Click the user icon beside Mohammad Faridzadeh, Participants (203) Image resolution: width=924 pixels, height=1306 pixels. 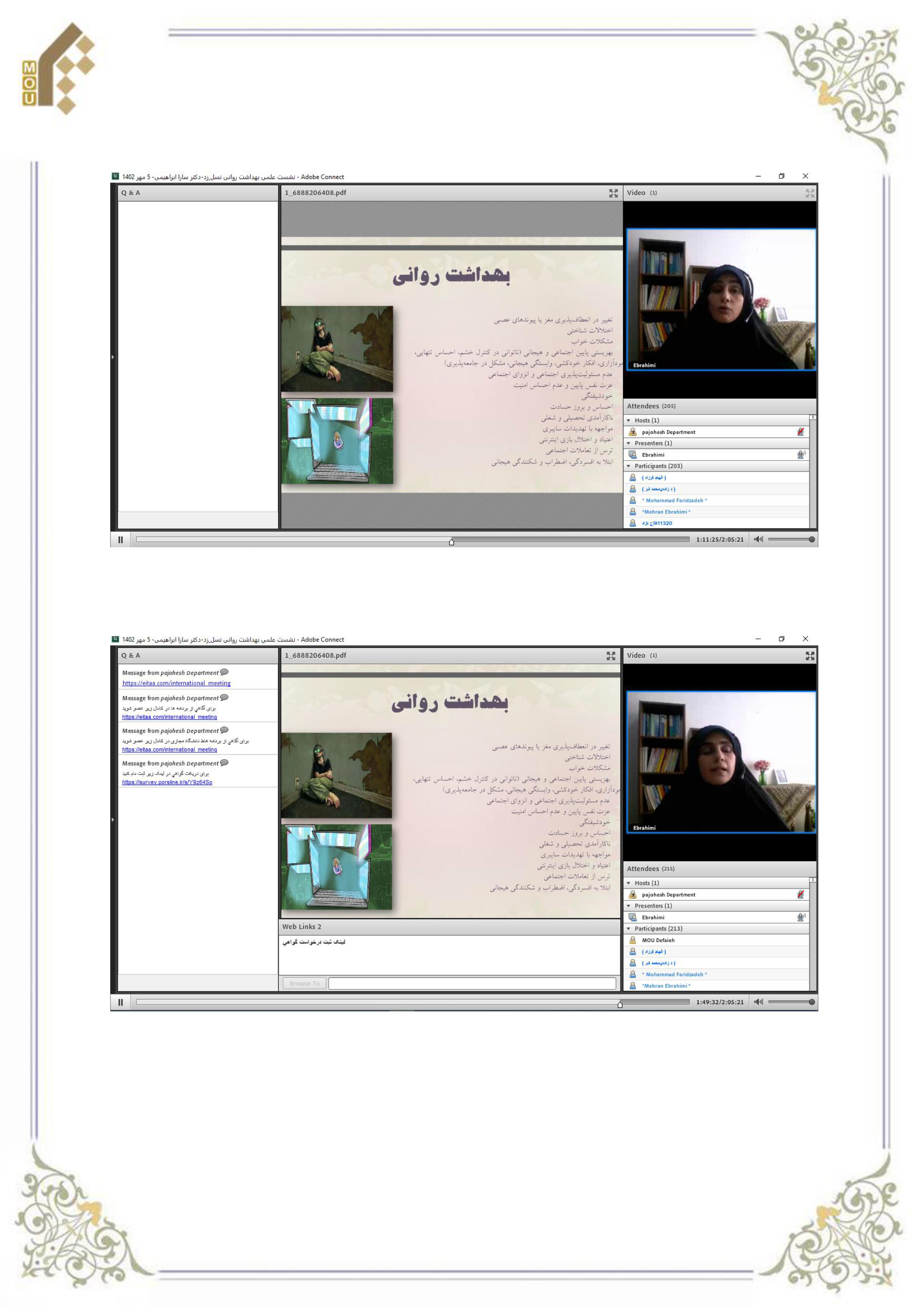(632, 501)
